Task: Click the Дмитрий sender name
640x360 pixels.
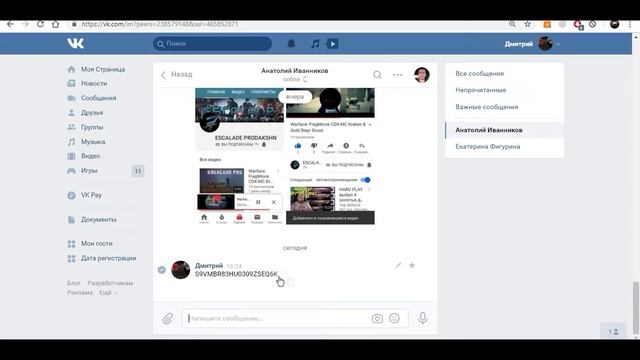Action: pos(209,266)
